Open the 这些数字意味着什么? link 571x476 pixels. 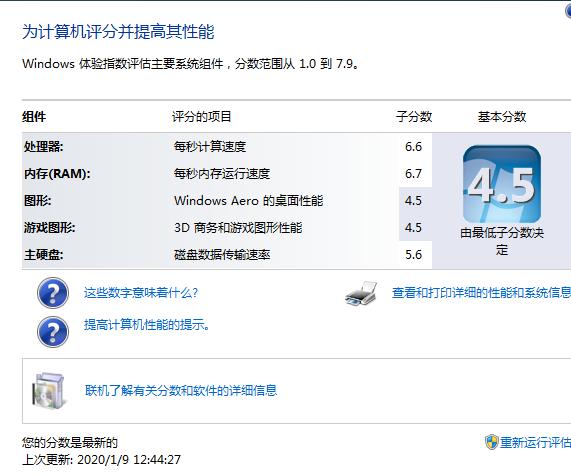click(x=141, y=293)
